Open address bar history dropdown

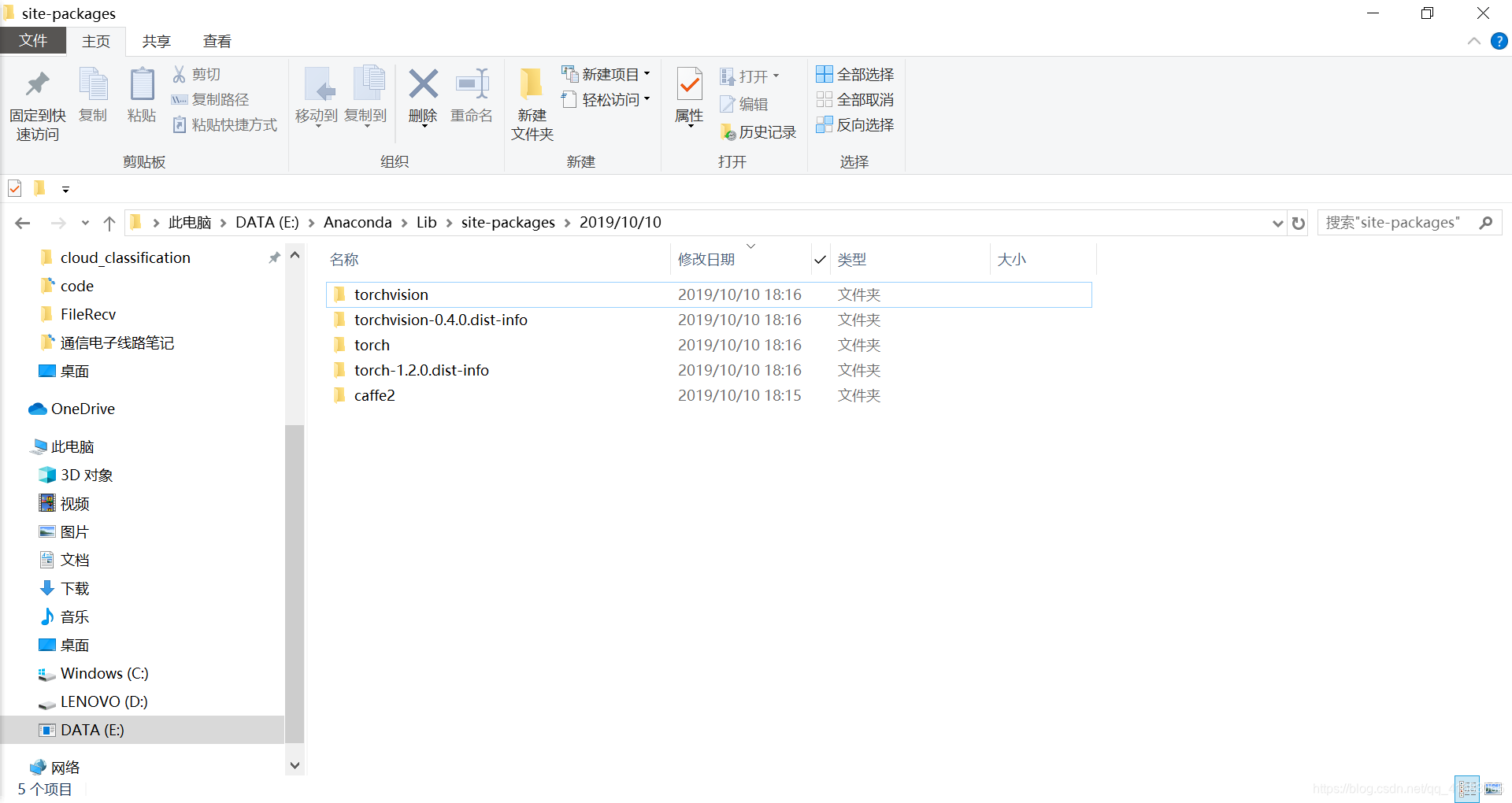click(1277, 223)
